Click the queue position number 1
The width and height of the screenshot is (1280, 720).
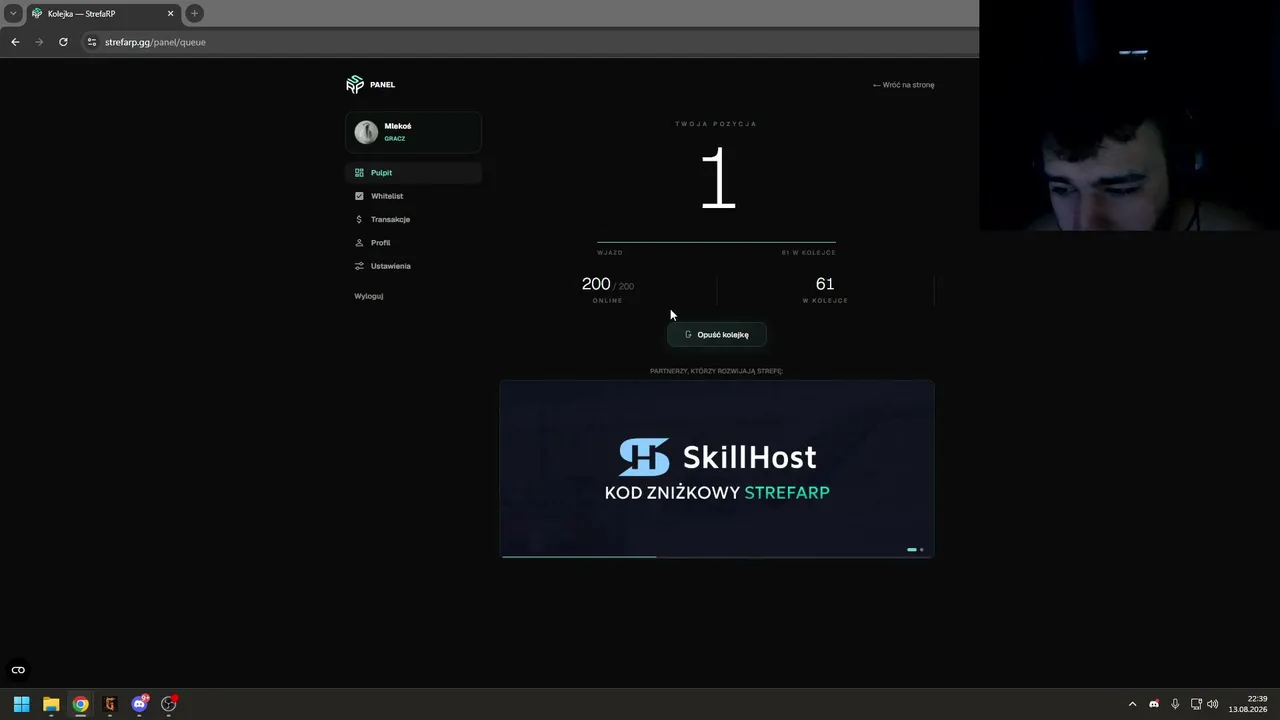(718, 180)
